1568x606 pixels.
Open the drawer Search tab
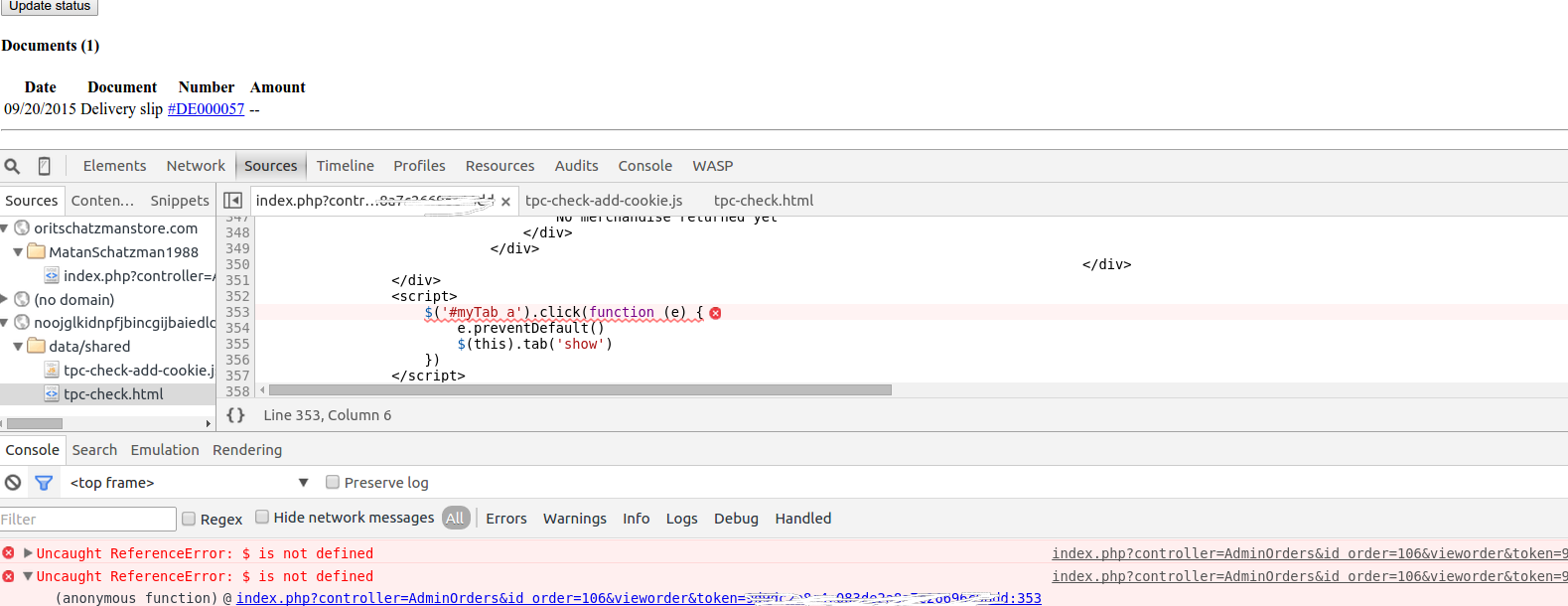tap(94, 450)
